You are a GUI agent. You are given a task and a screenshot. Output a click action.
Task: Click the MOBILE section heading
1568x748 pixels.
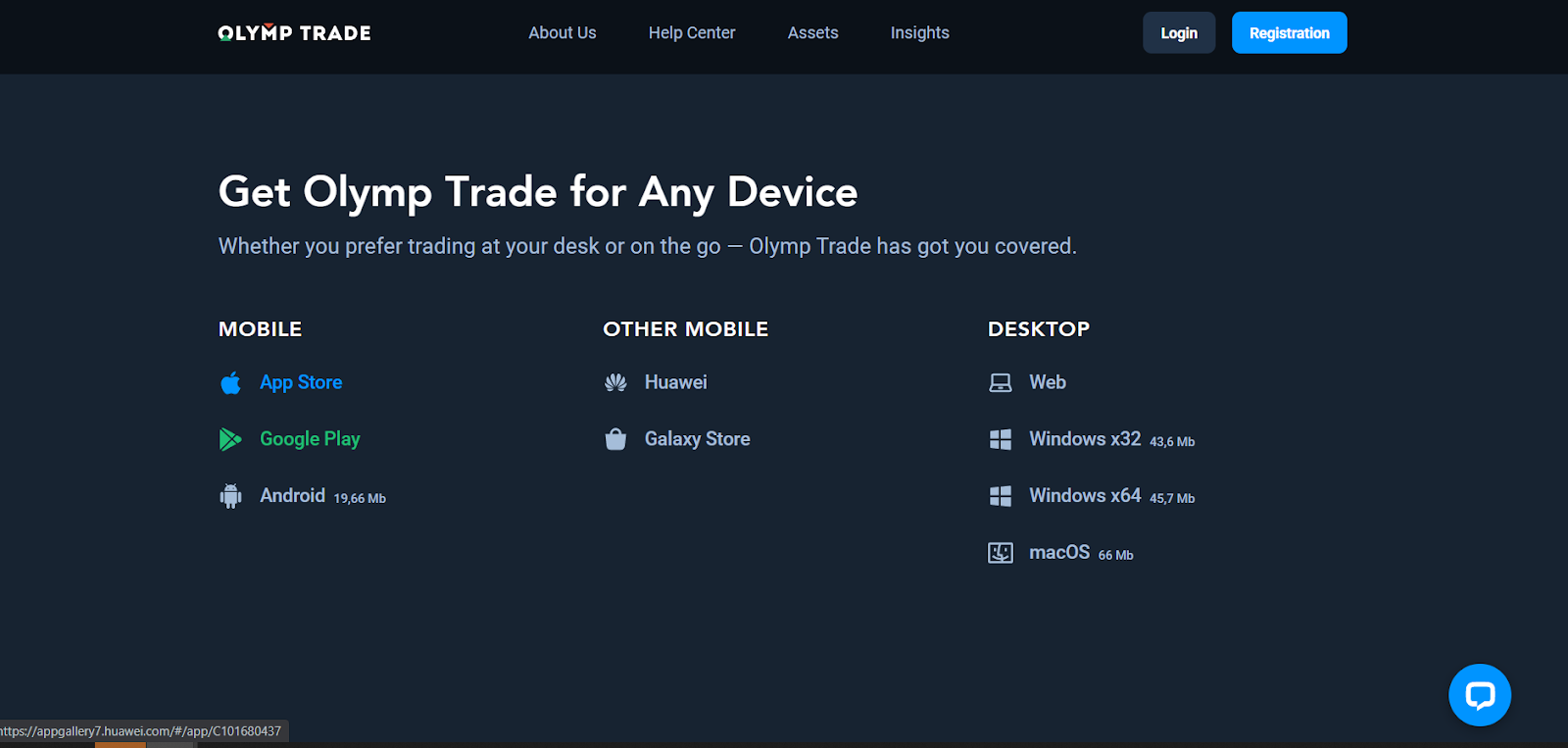click(x=261, y=329)
